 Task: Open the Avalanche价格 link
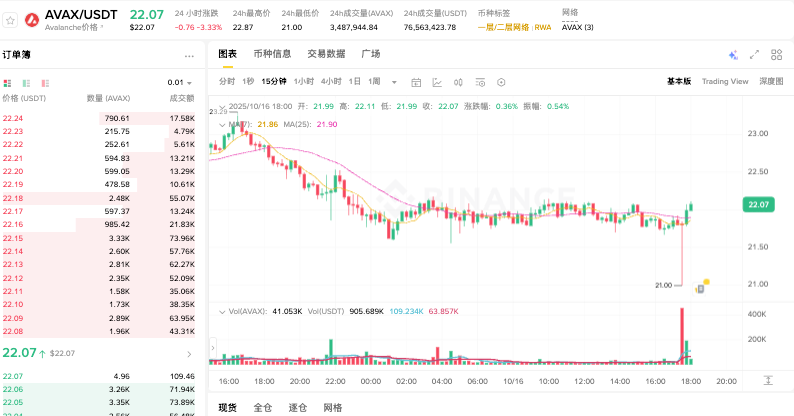click(73, 27)
